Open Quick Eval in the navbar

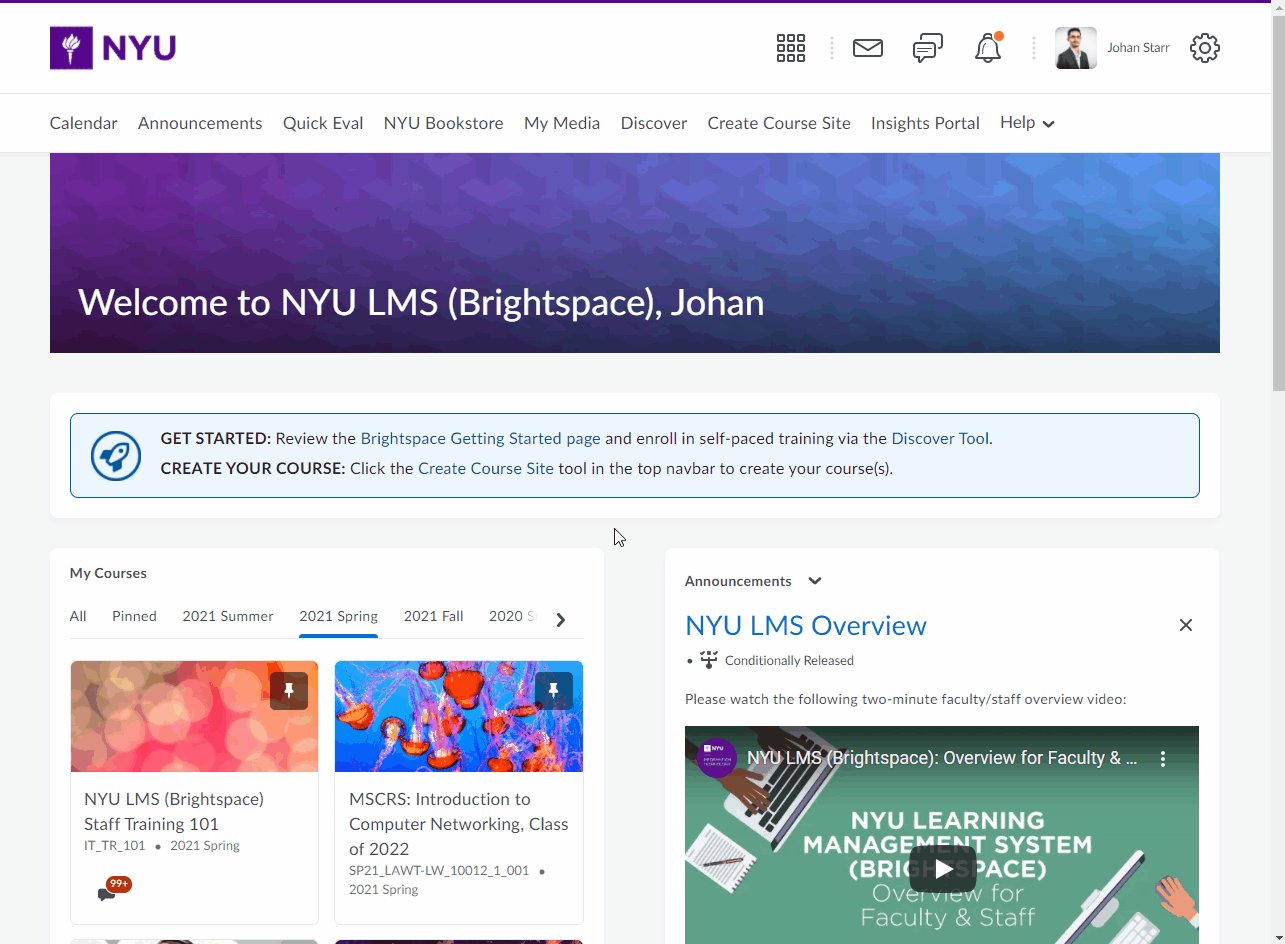point(323,123)
